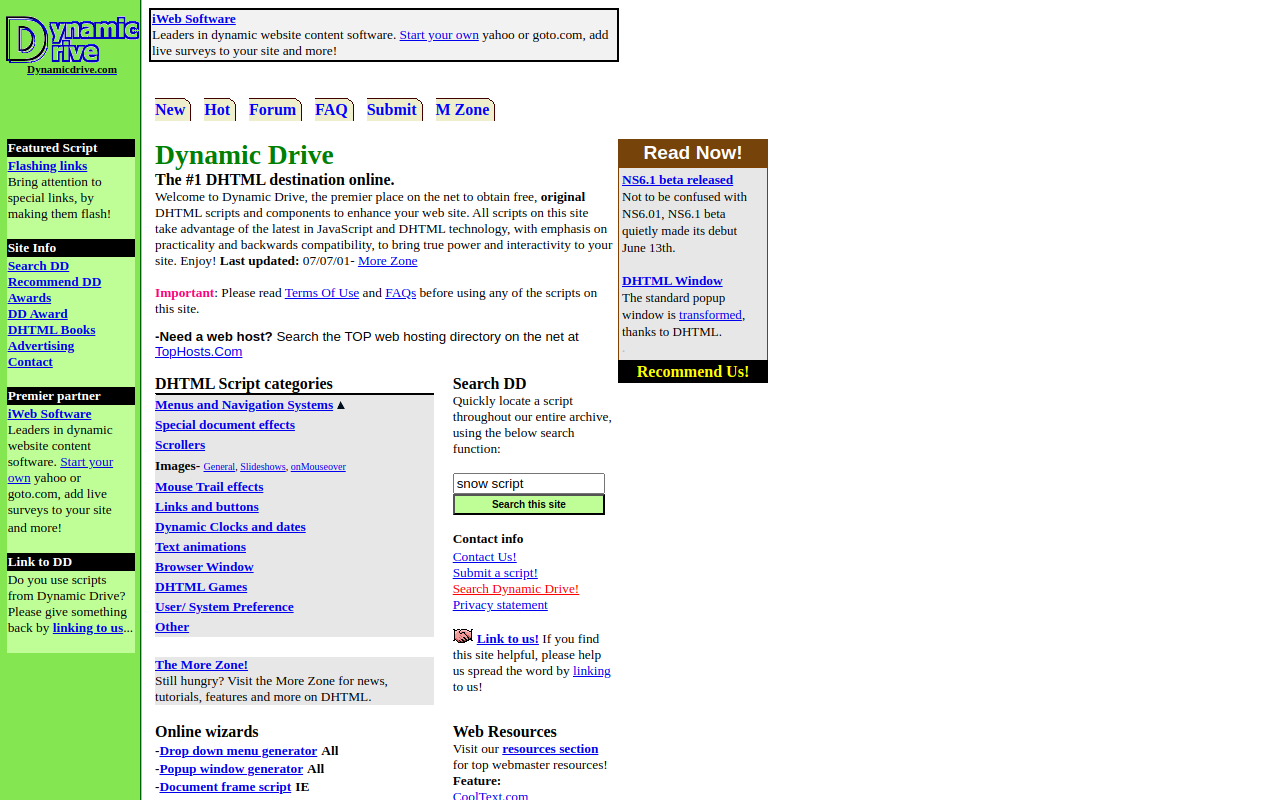Open the Forum tab
Screen dimensions: 1280x800
(272, 110)
